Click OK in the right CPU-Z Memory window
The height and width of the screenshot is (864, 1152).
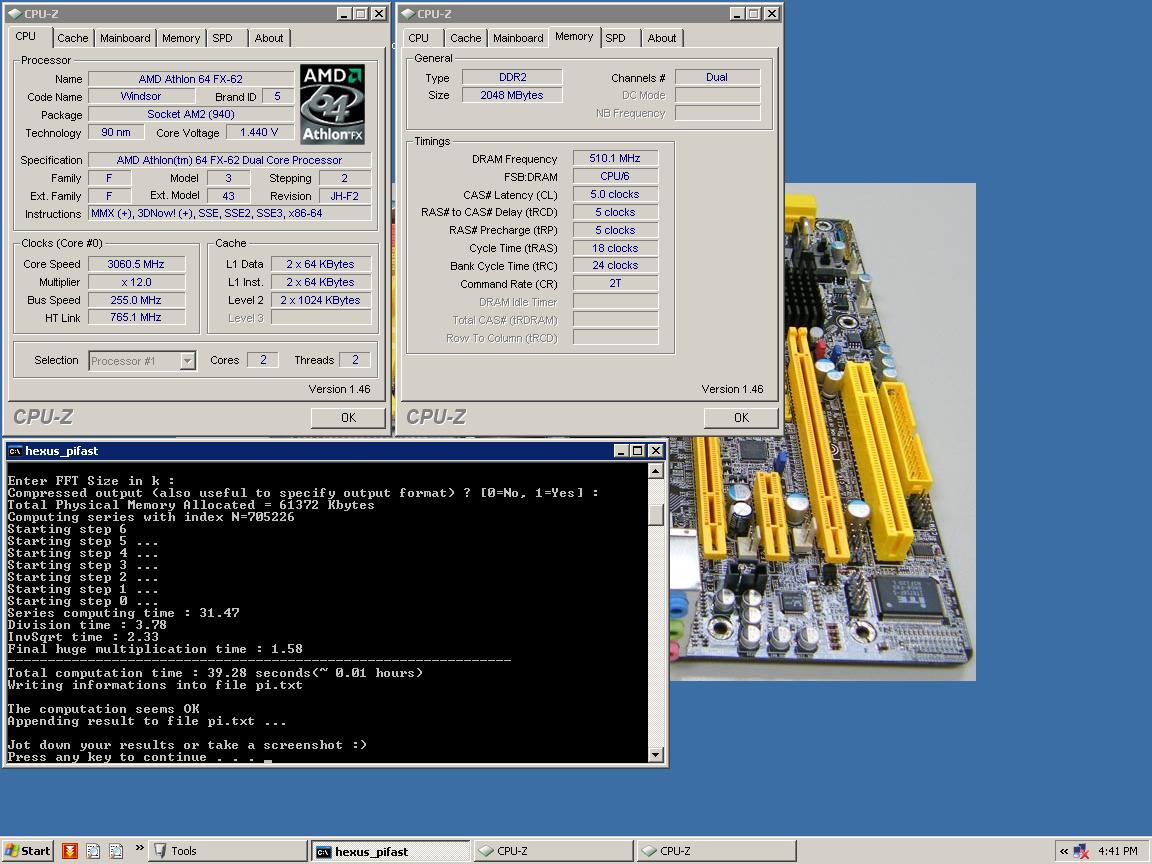(x=741, y=417)
